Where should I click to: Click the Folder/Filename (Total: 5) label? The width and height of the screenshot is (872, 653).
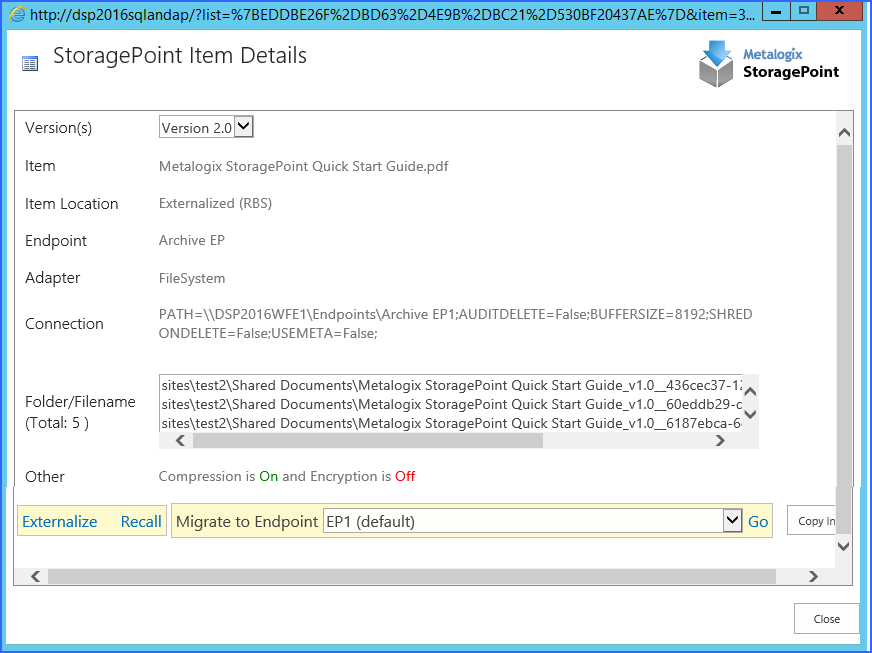[80, 412]
